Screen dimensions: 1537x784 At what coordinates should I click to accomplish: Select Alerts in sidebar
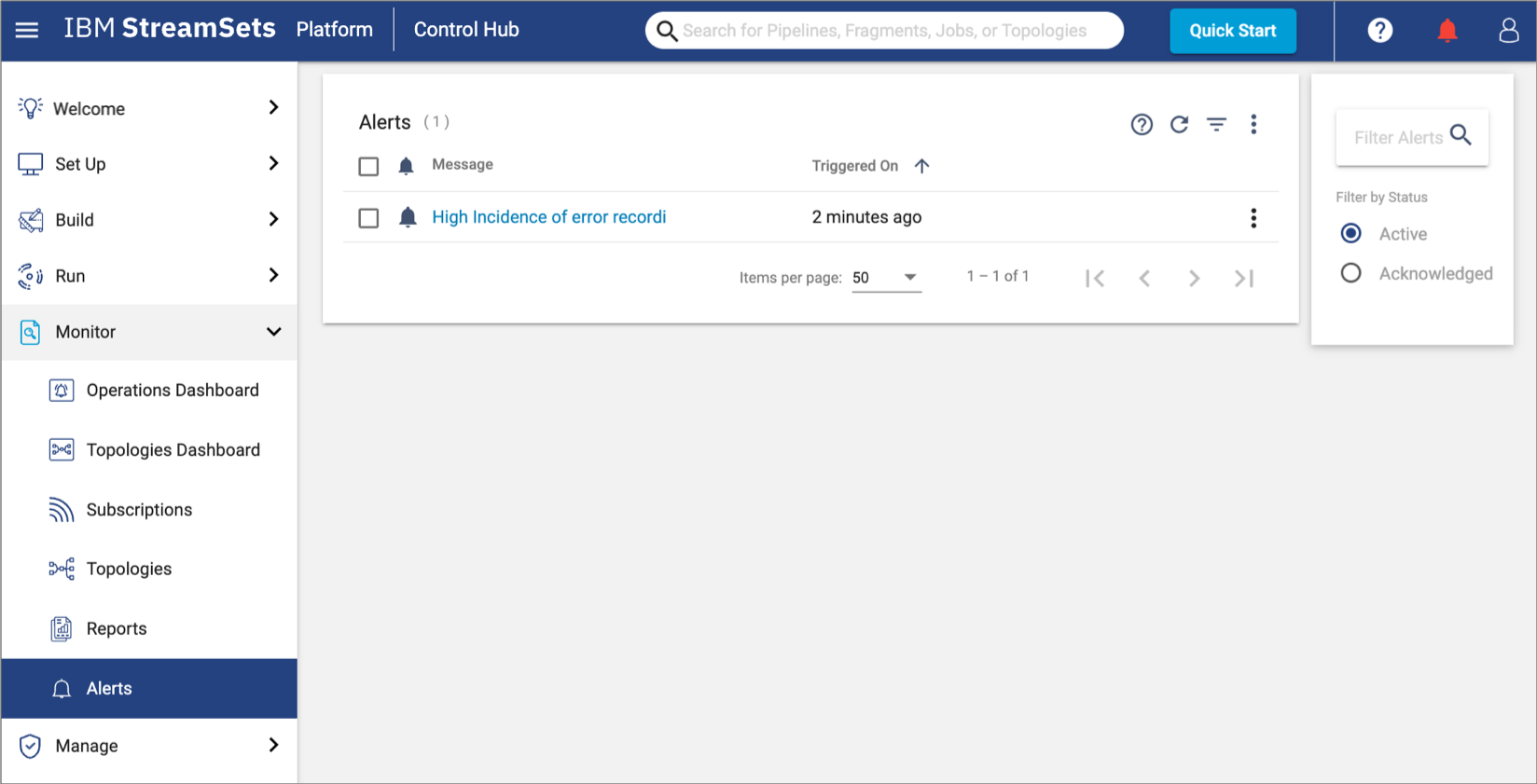tap(149, 689)
